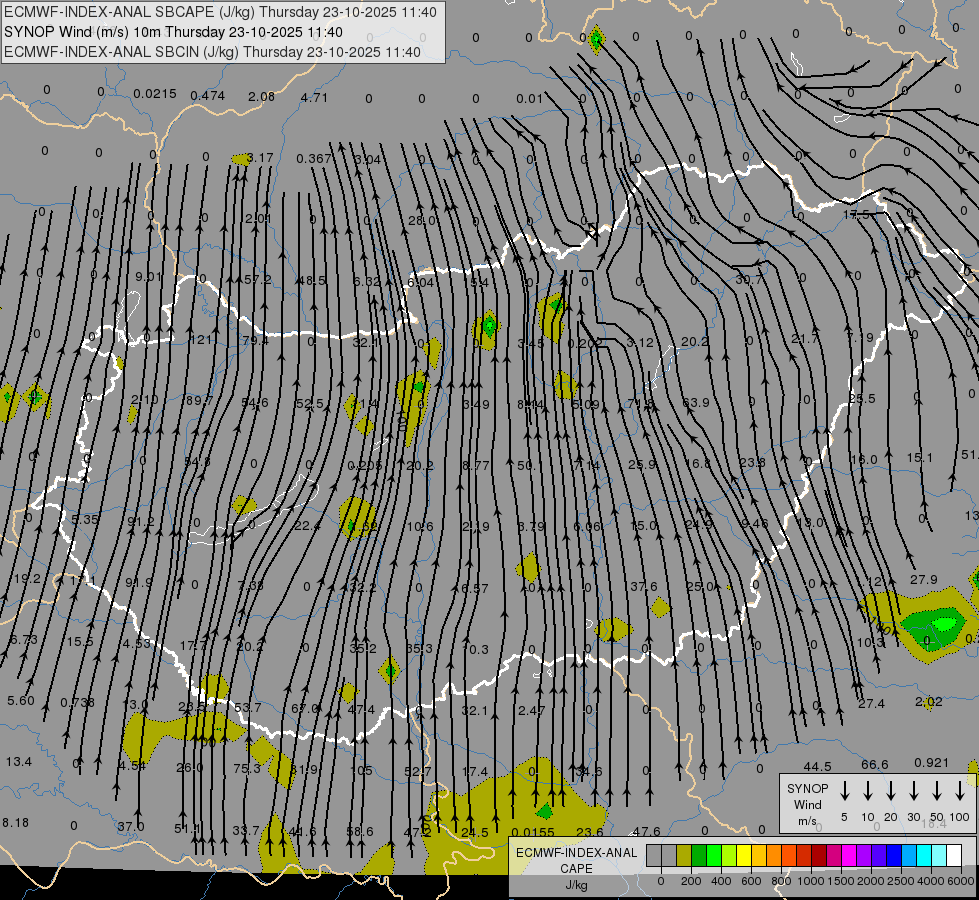979x900 pixels.
Task: Click the 66.6 value on the map
Action: click(875, 764)
